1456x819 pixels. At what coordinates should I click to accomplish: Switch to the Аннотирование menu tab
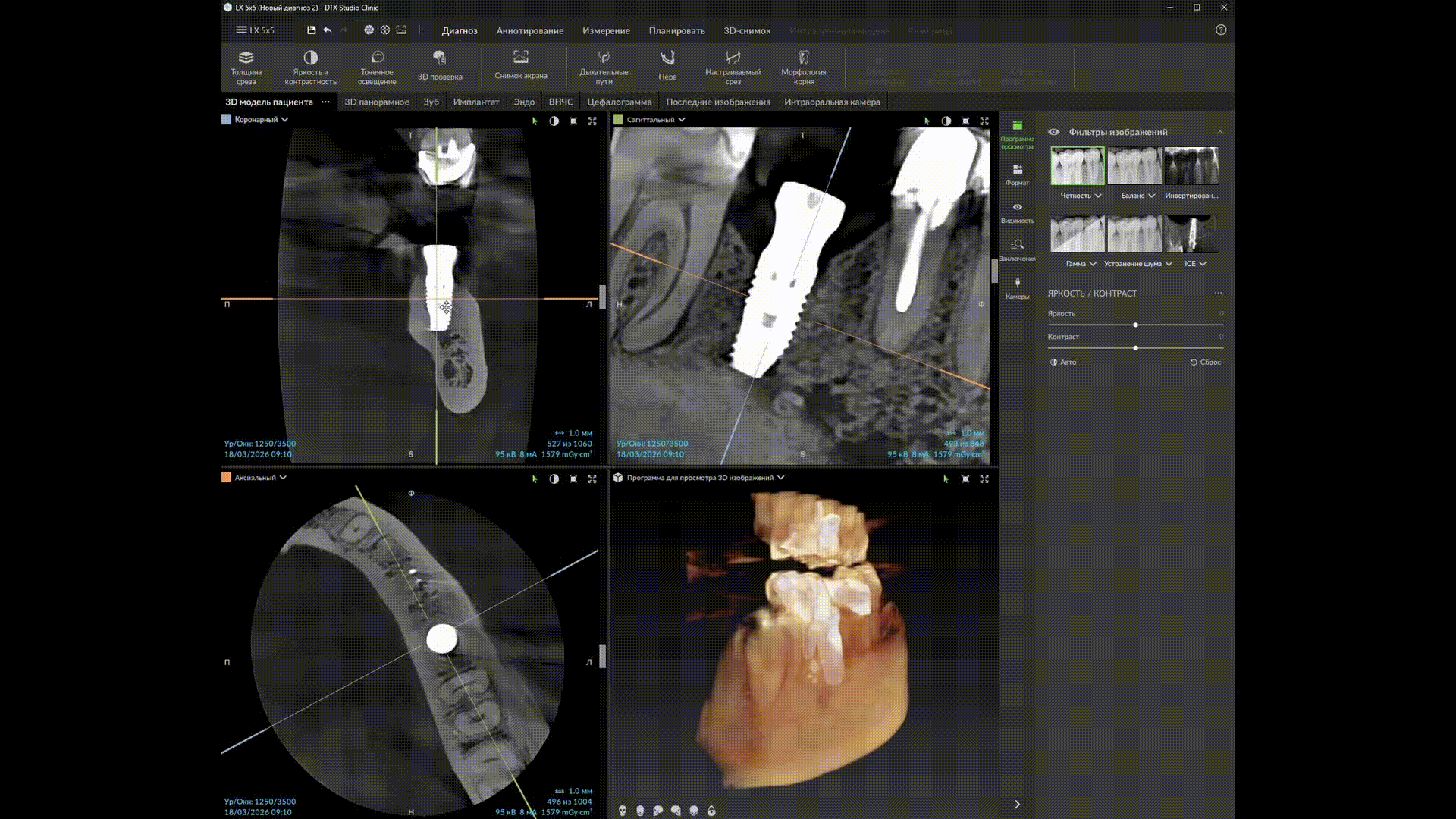point(529,30)
